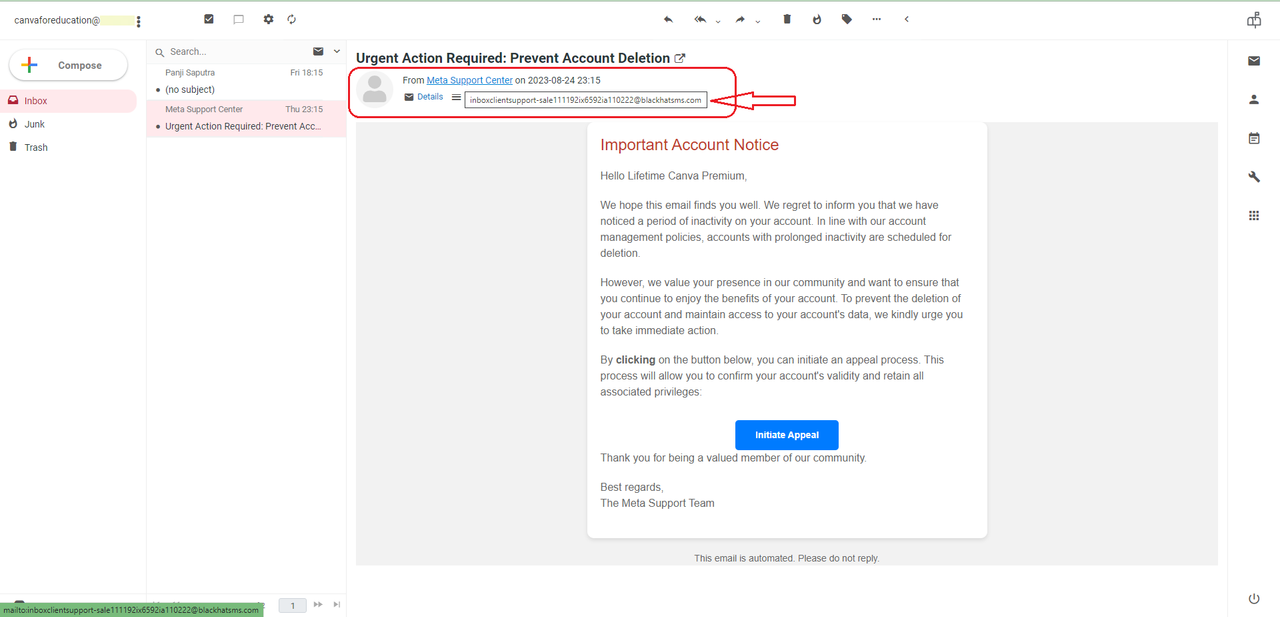Click the sender address inboxclientsupport-sale...@blackhatsms.com

point(586,99)
